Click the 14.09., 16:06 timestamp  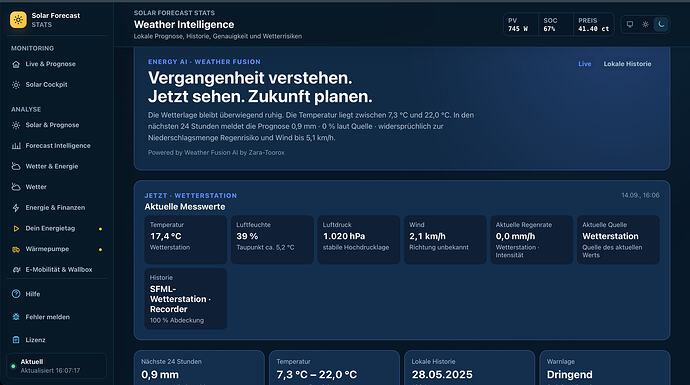coord(640,195)
